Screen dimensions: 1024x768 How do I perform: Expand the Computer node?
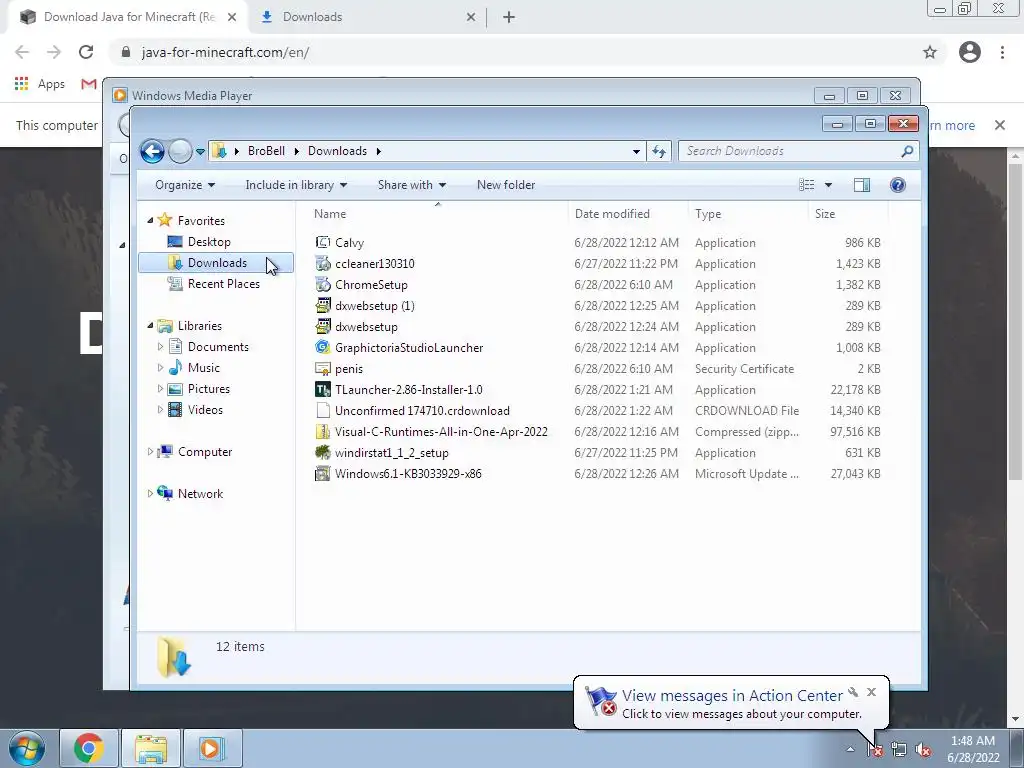point(150,451)
